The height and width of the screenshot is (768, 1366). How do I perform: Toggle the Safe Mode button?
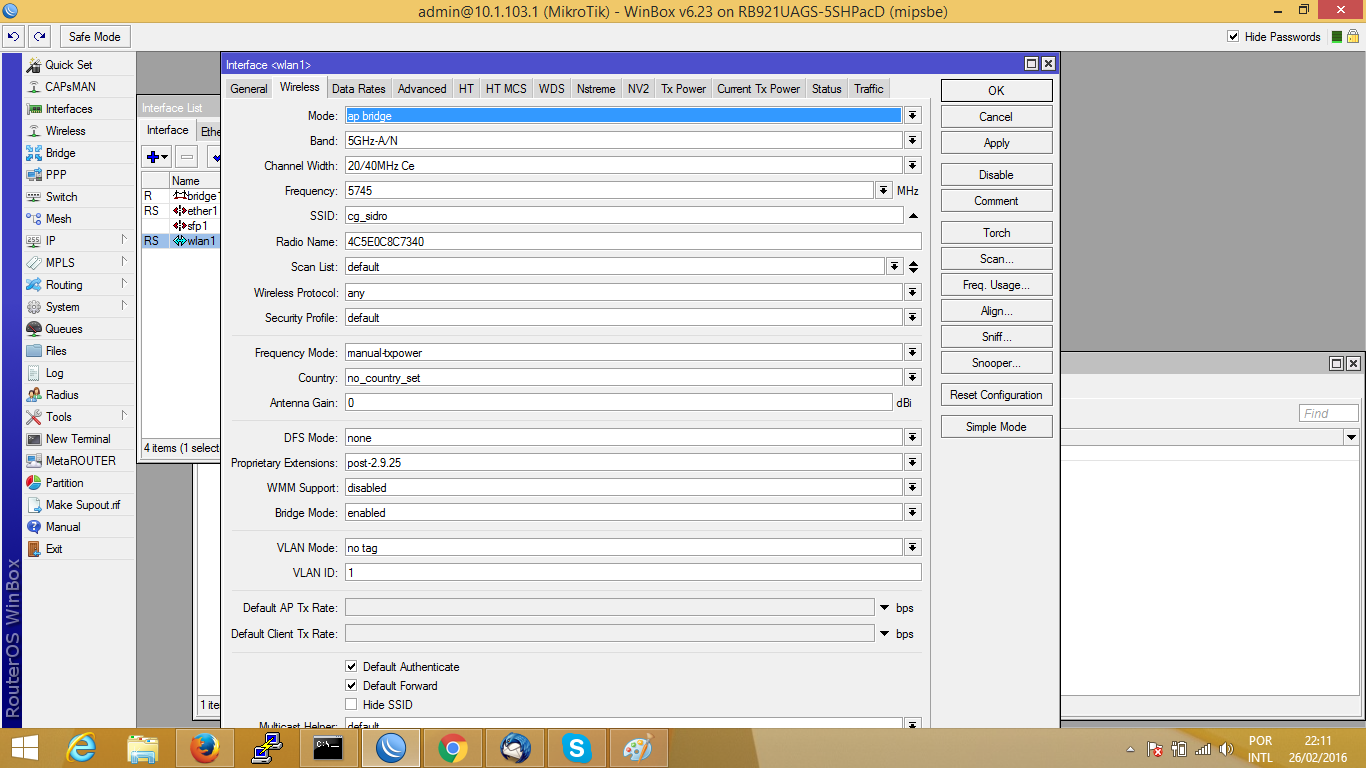coord(94,37)
